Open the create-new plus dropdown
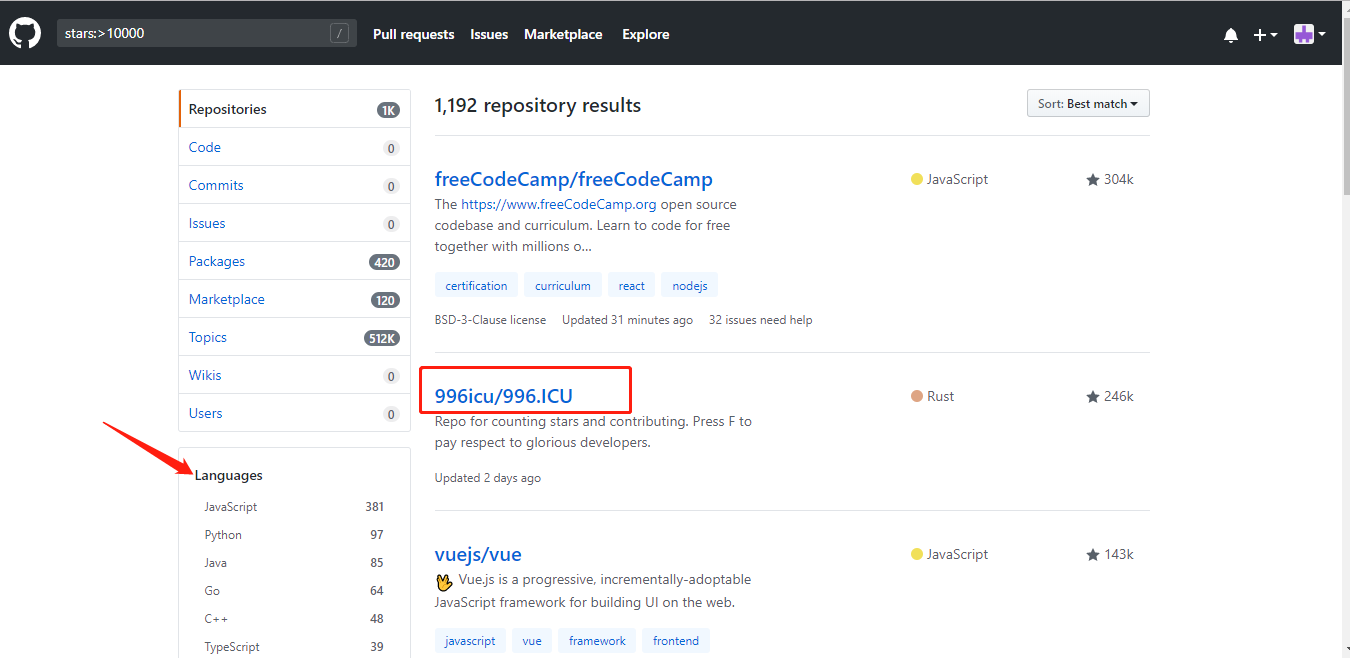Screen dimensions: 1350x658 1264,34
